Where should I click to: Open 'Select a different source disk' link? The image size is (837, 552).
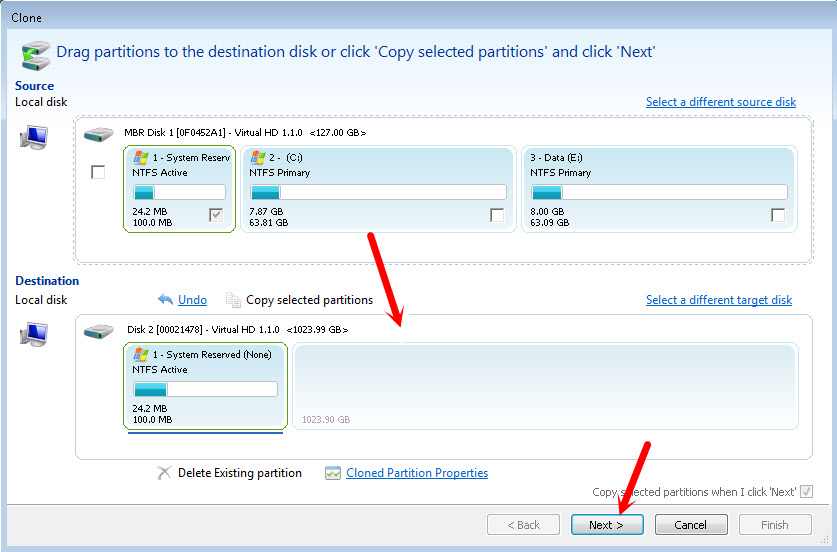tap(720, 102)
